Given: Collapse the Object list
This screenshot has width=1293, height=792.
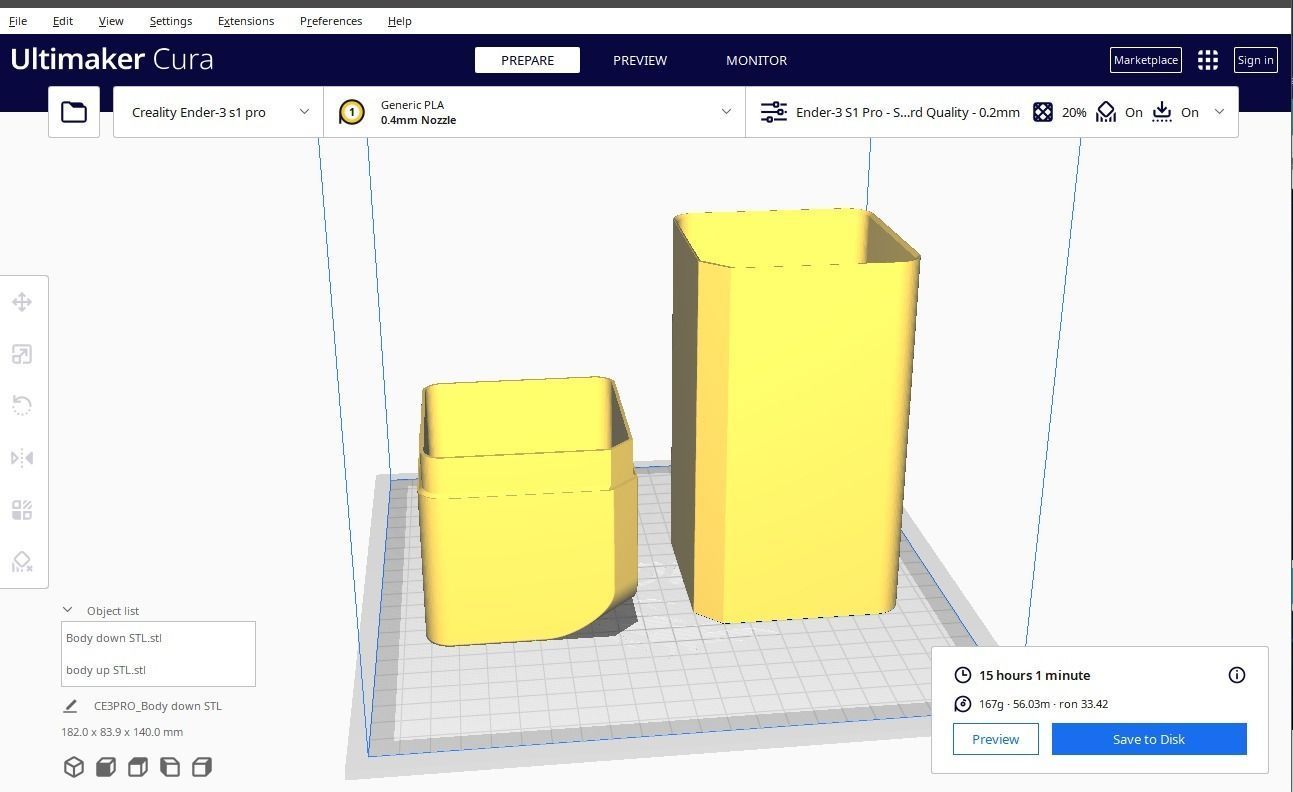Looking at the screenshot, I should tap(68, 610).
